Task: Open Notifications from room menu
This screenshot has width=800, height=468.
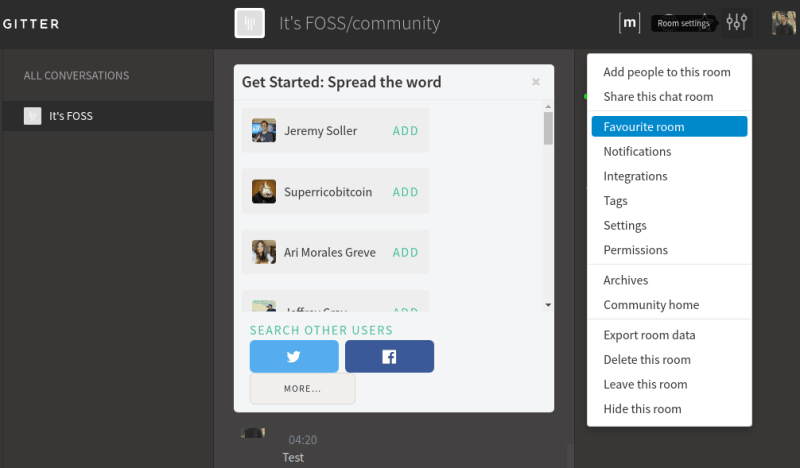Action: tap(637, 152)
